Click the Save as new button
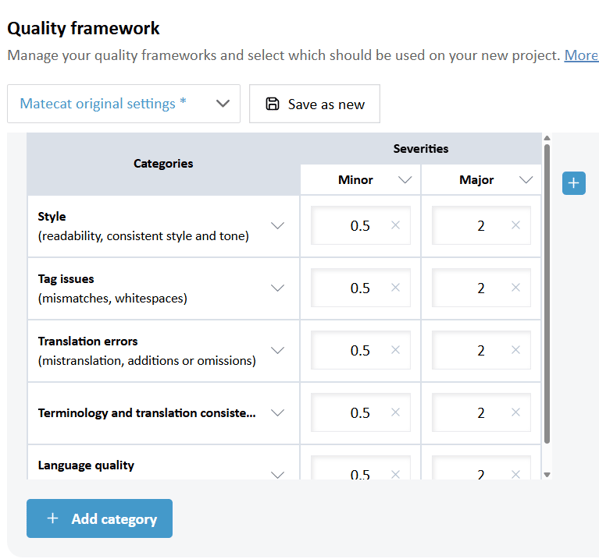This screenshot has width=599, height=559. tap(314, 104)
